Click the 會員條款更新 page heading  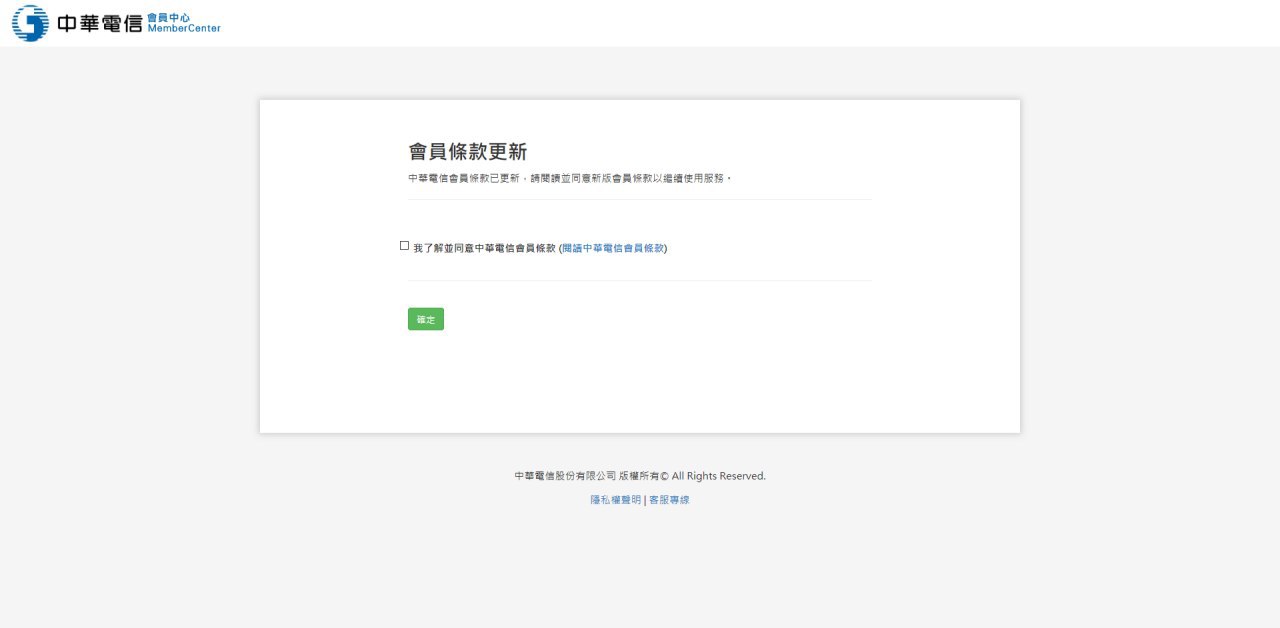[x=467, y=152]
